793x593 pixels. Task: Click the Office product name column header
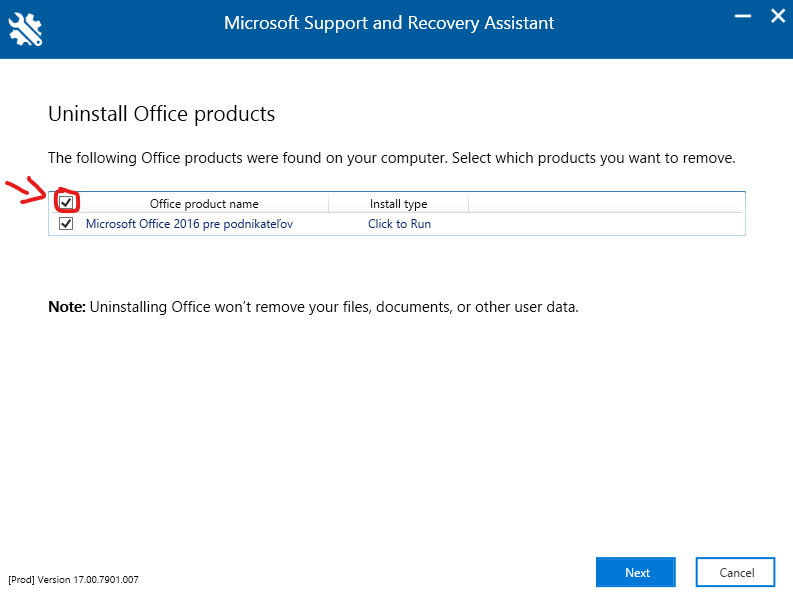tap(204, 203)
